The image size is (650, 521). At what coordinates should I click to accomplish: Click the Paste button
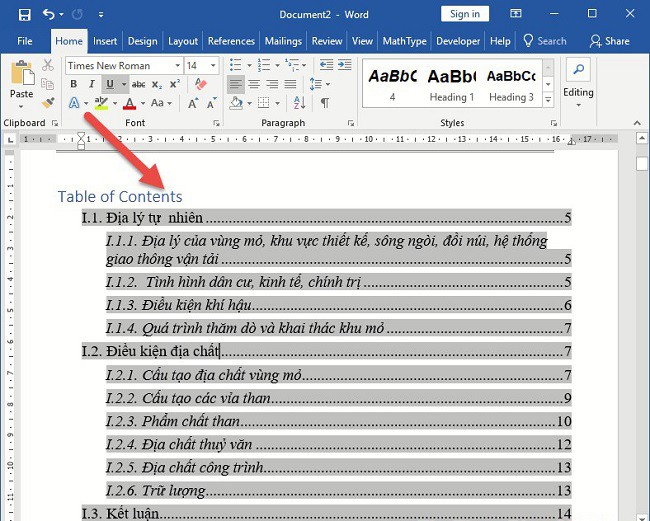click(22, 79)
